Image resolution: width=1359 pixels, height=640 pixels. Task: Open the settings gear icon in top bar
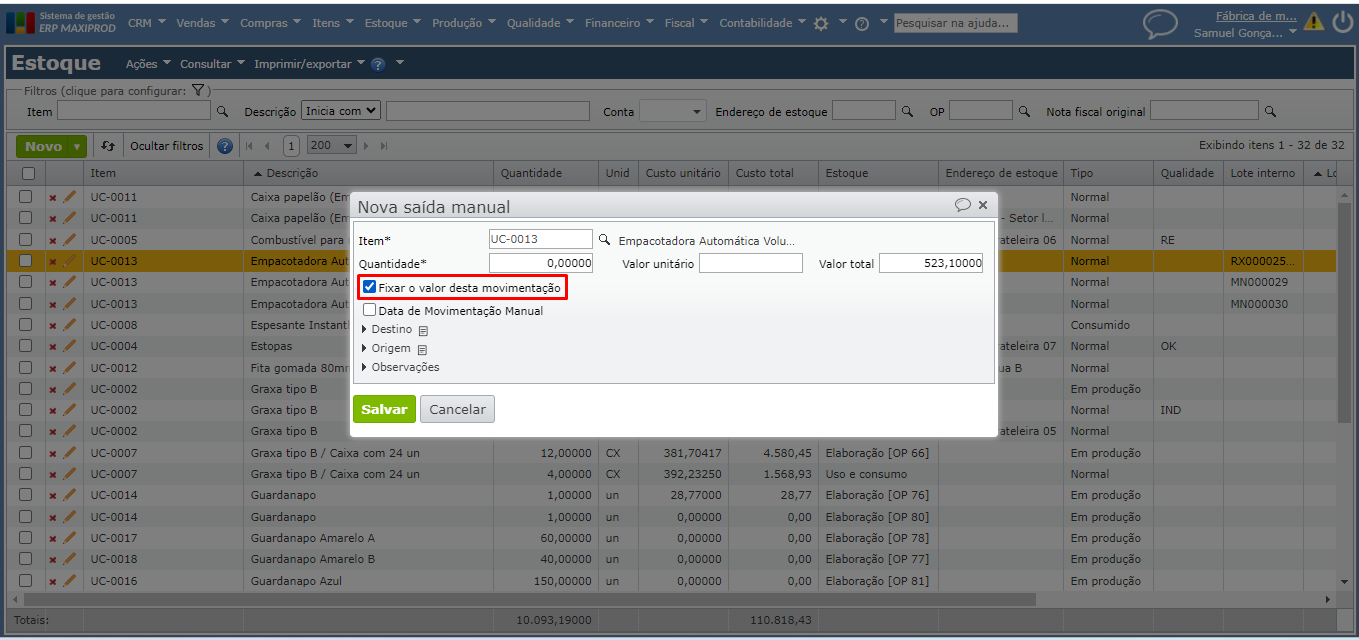click(x=821, y=23)
